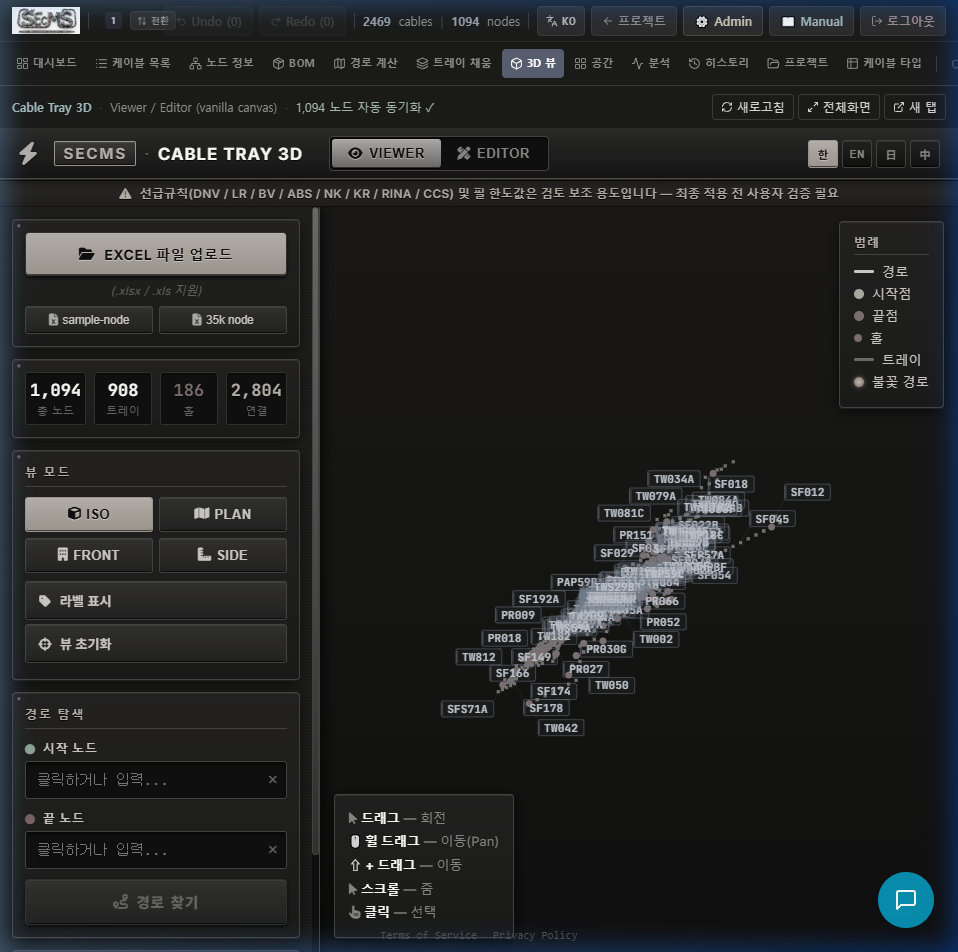Image resolution: width=958 pixels, height=952 pixels.
Task: Click the SEcMS logo
Action: (x=46, y=21)
